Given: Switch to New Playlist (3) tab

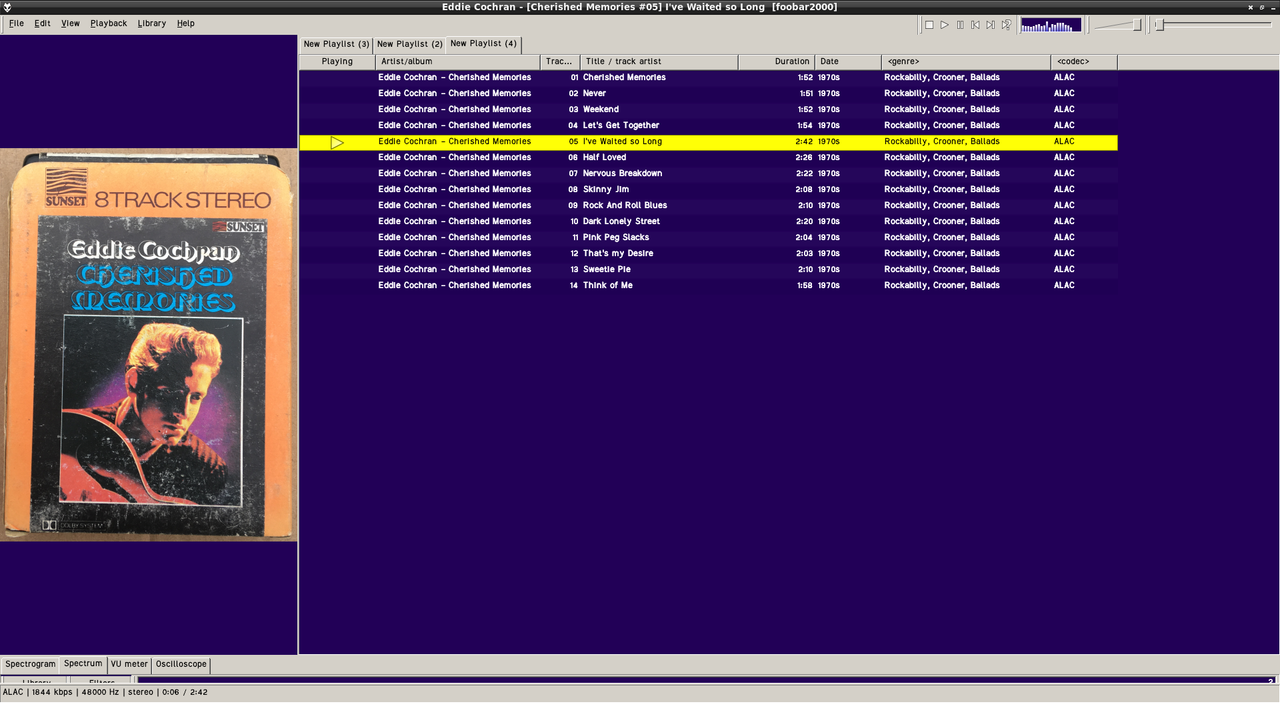Looking at the screenshot, I should click(x=336, y=44).
